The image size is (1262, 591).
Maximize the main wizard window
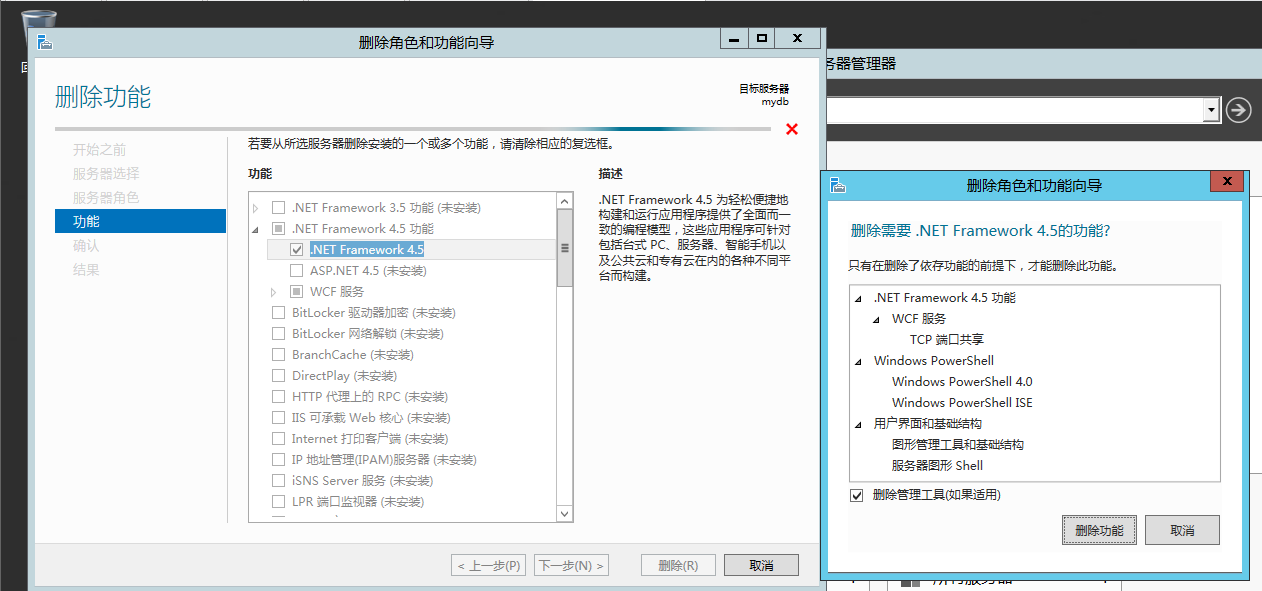[x=762, y=38]
